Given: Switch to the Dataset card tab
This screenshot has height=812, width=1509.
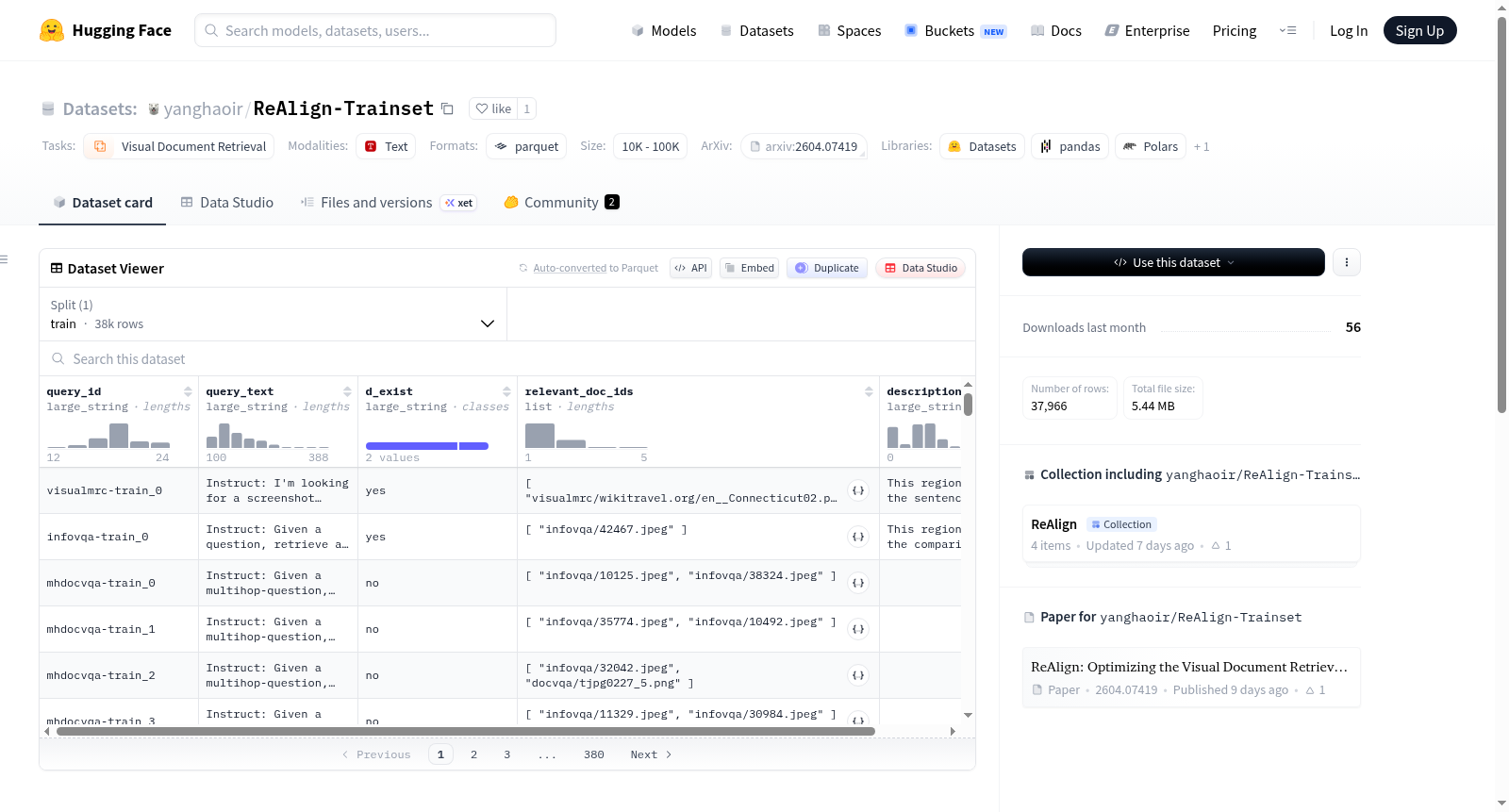Looking at the screenshot, I should [102, 202].
